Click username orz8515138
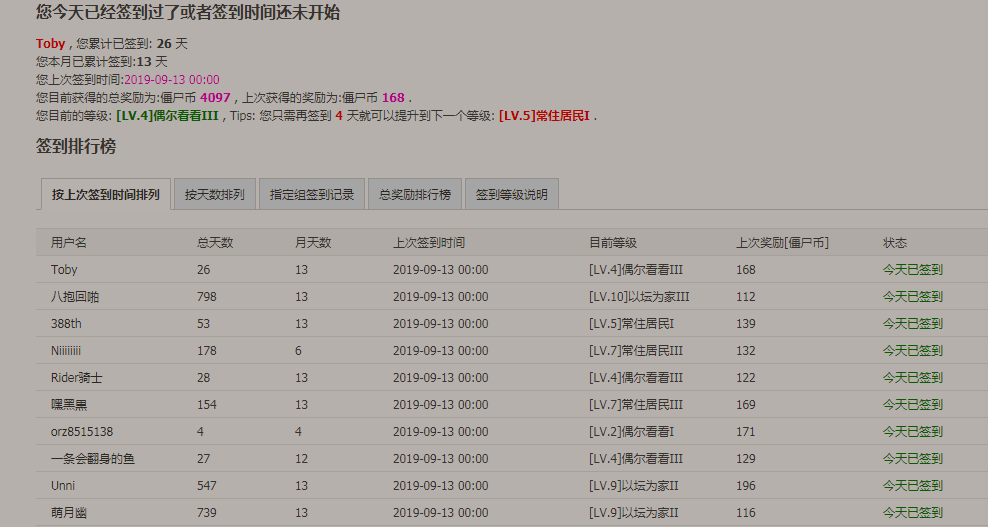988x527 pixels. (x=82, y=432)
